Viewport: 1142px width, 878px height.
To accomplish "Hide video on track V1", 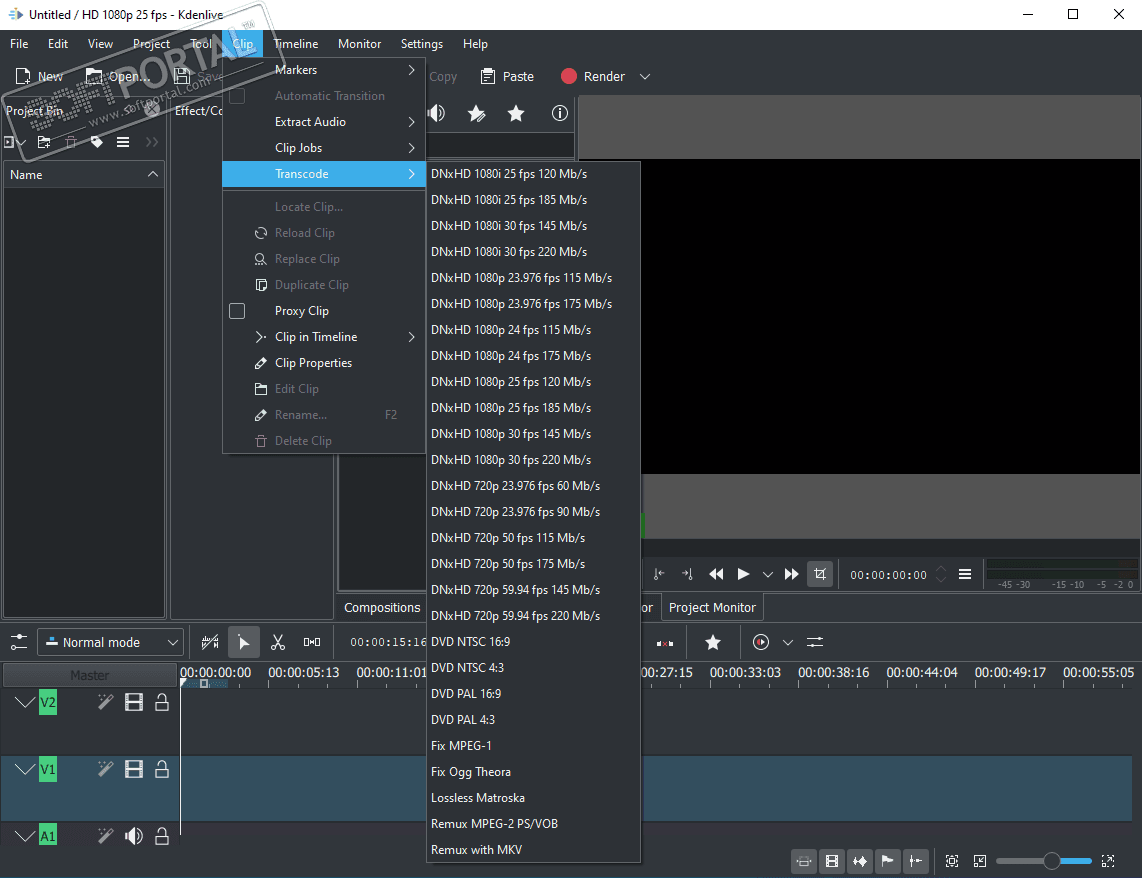I will point(134,770).
